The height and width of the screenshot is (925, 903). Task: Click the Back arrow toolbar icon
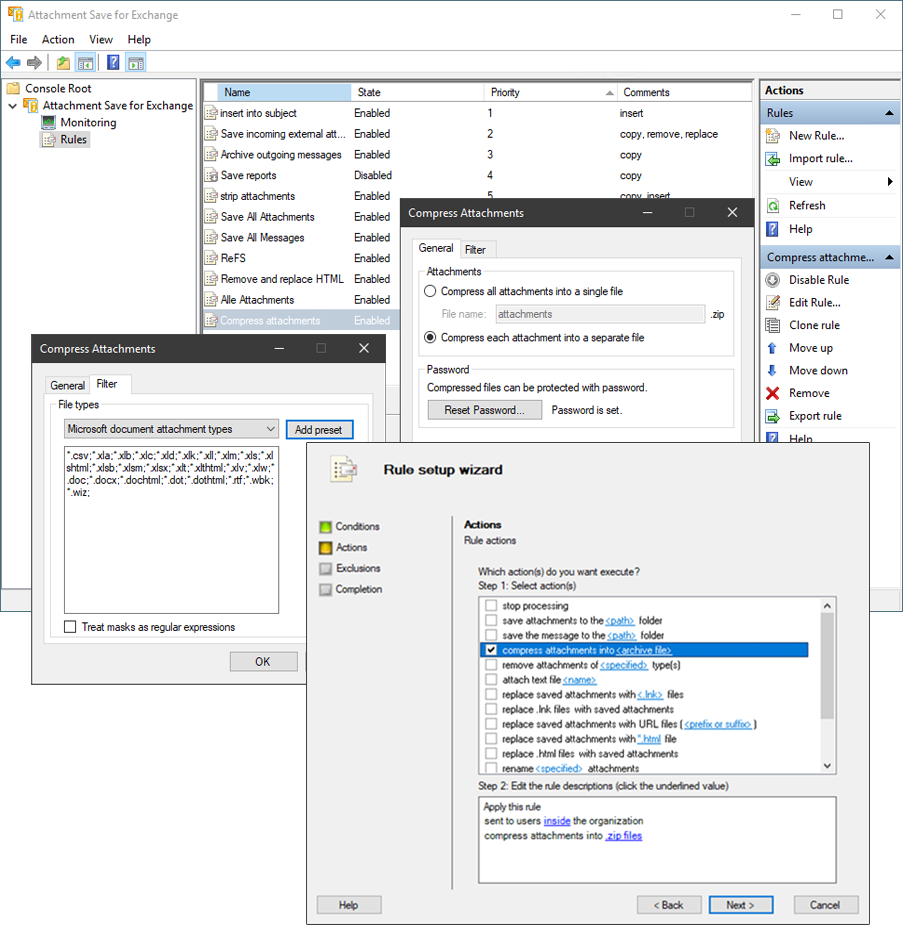click(13, 63)
